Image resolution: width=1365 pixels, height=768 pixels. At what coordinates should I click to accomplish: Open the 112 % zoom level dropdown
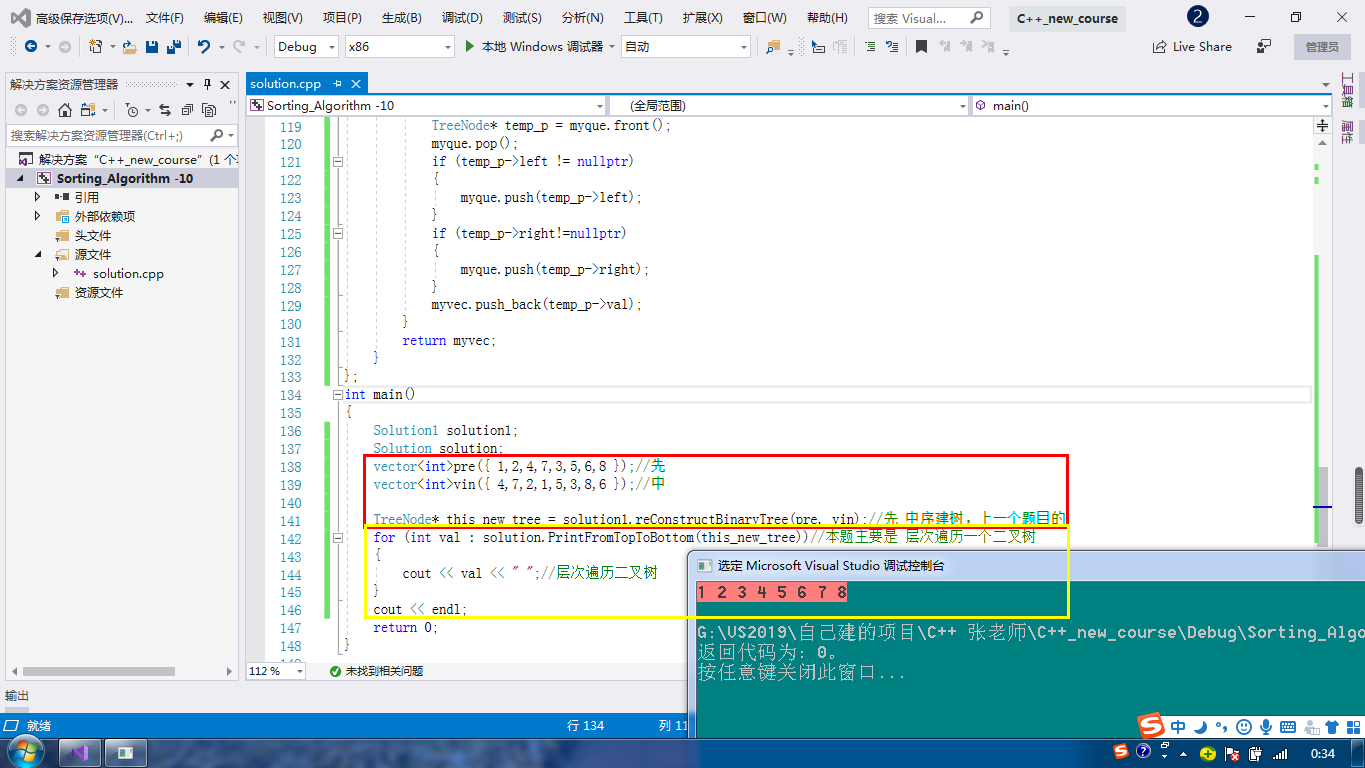[276, 671]
